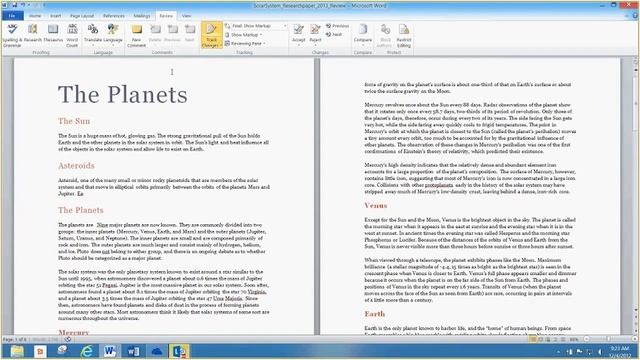This screenshot has height=360, width=640.
Task: Click the Page 1 of 6 status indicator
Action: (x=16, y=340)
